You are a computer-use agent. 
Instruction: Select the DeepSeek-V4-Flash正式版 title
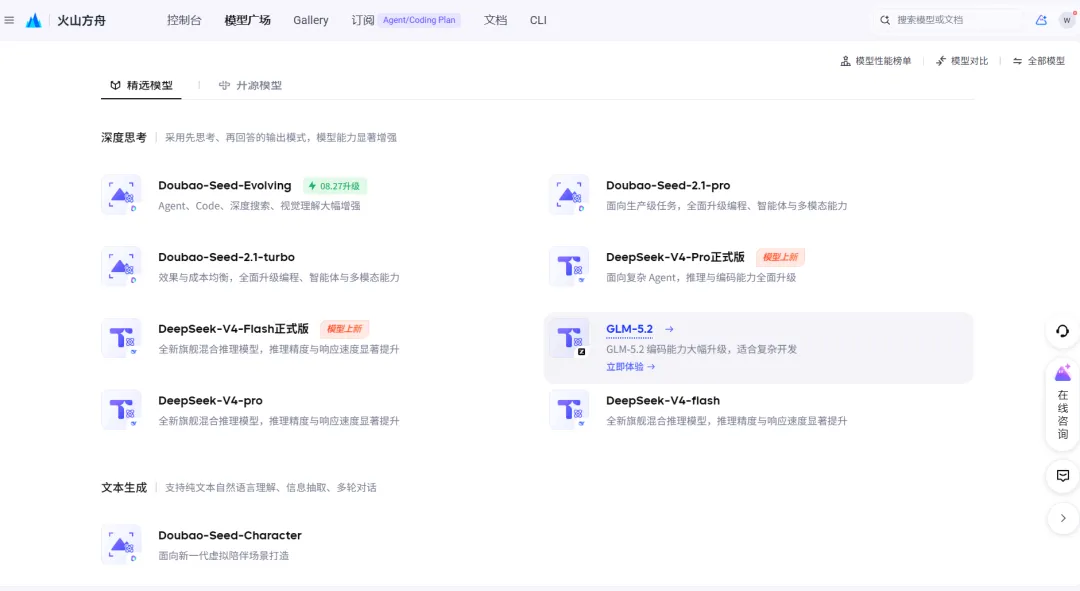233,329
